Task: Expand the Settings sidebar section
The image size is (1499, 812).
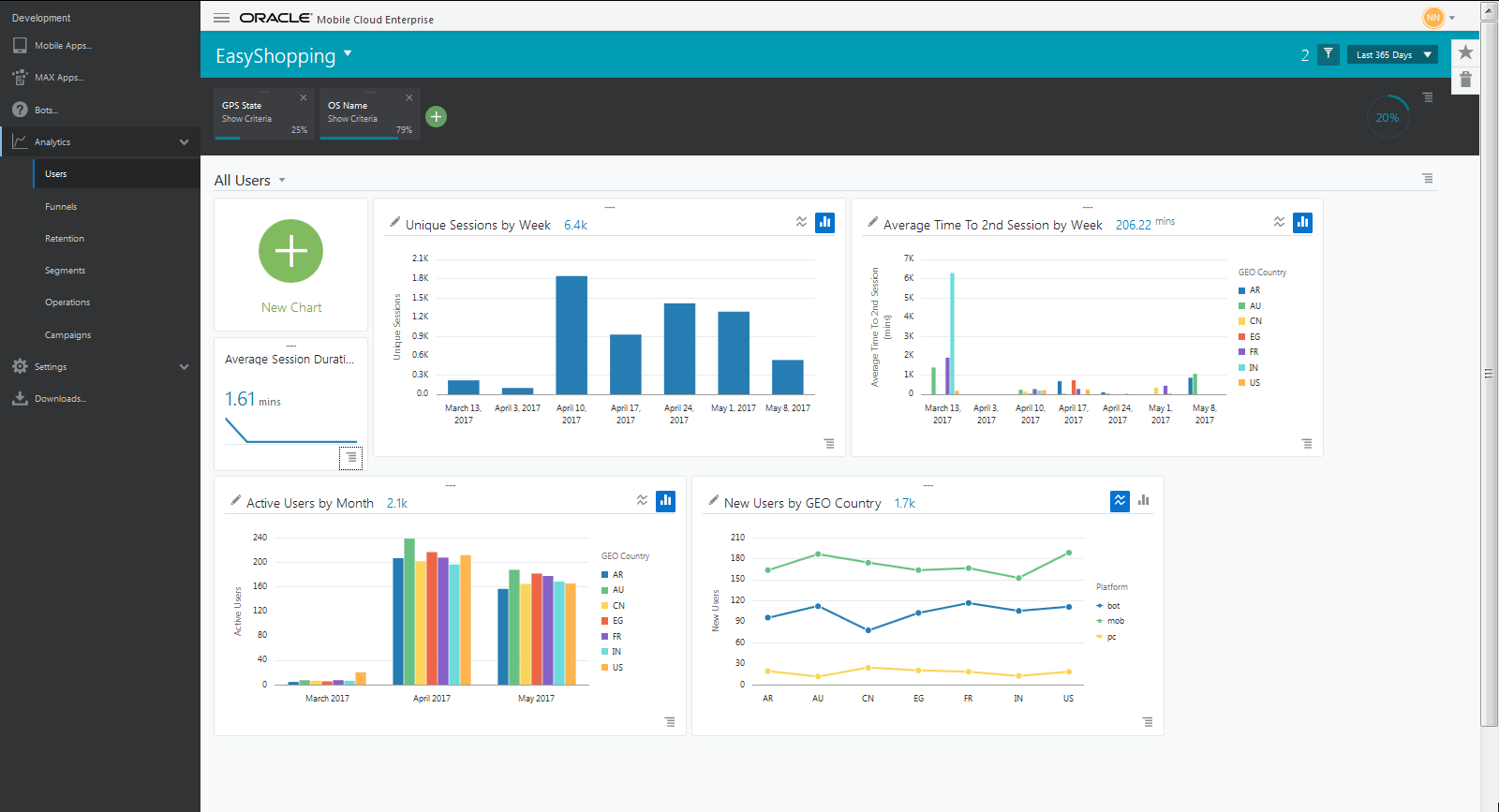Action: [x=184, y=367]
